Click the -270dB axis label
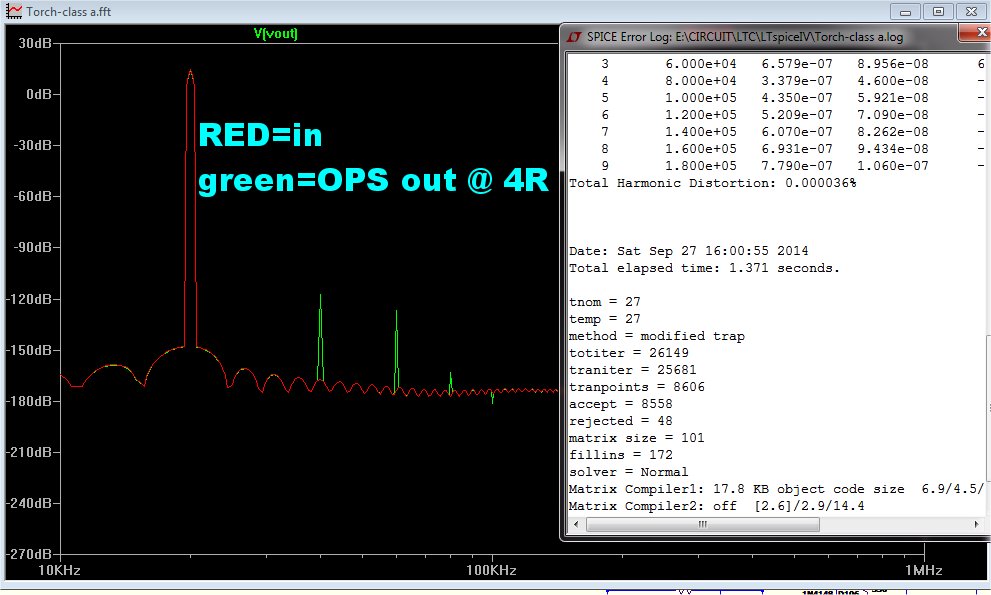The width and height of the screenshot is (991, 595). (29, 554)
